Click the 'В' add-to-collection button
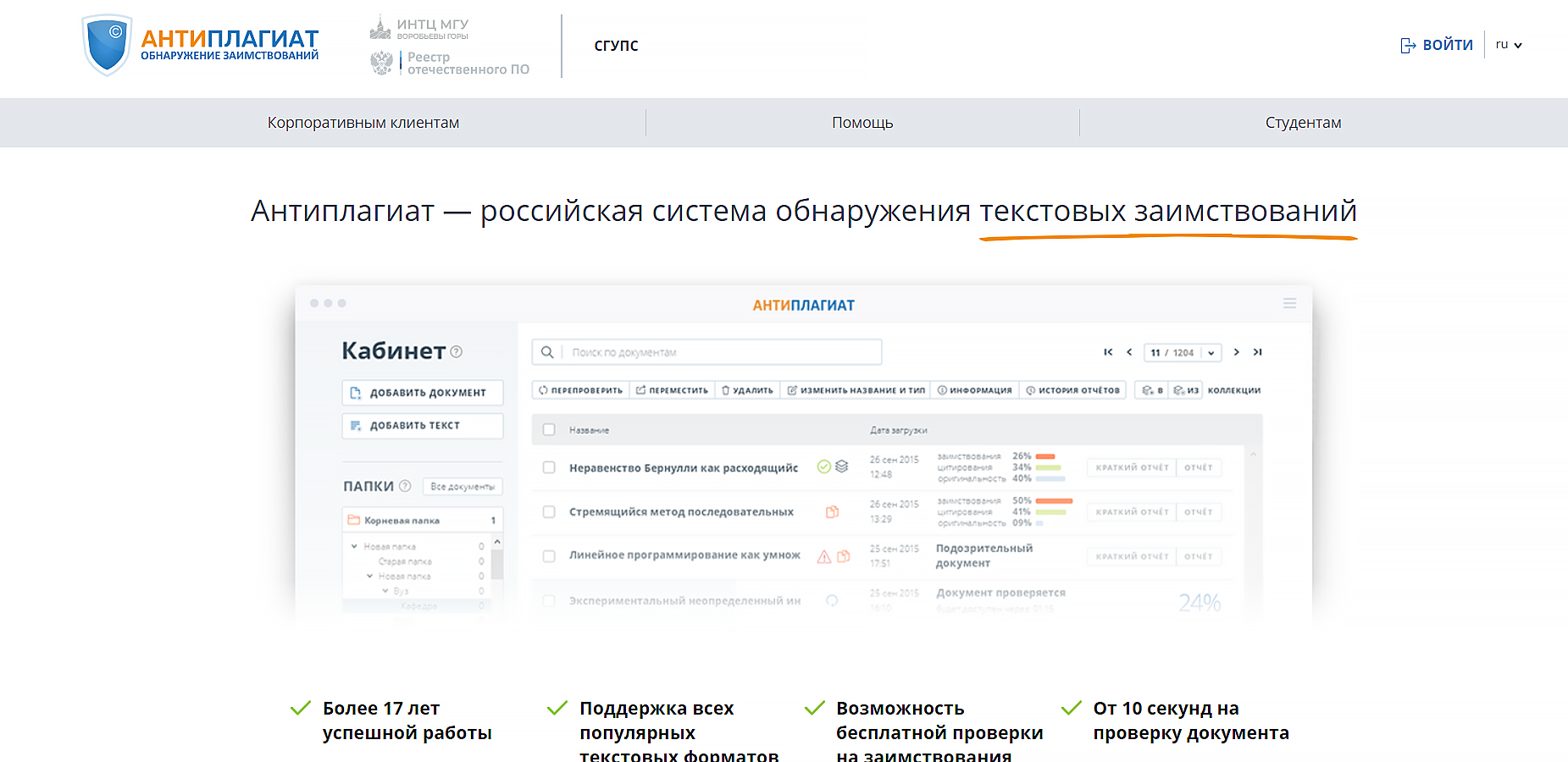This screenshot has width=1568, height=762. 1152,390
